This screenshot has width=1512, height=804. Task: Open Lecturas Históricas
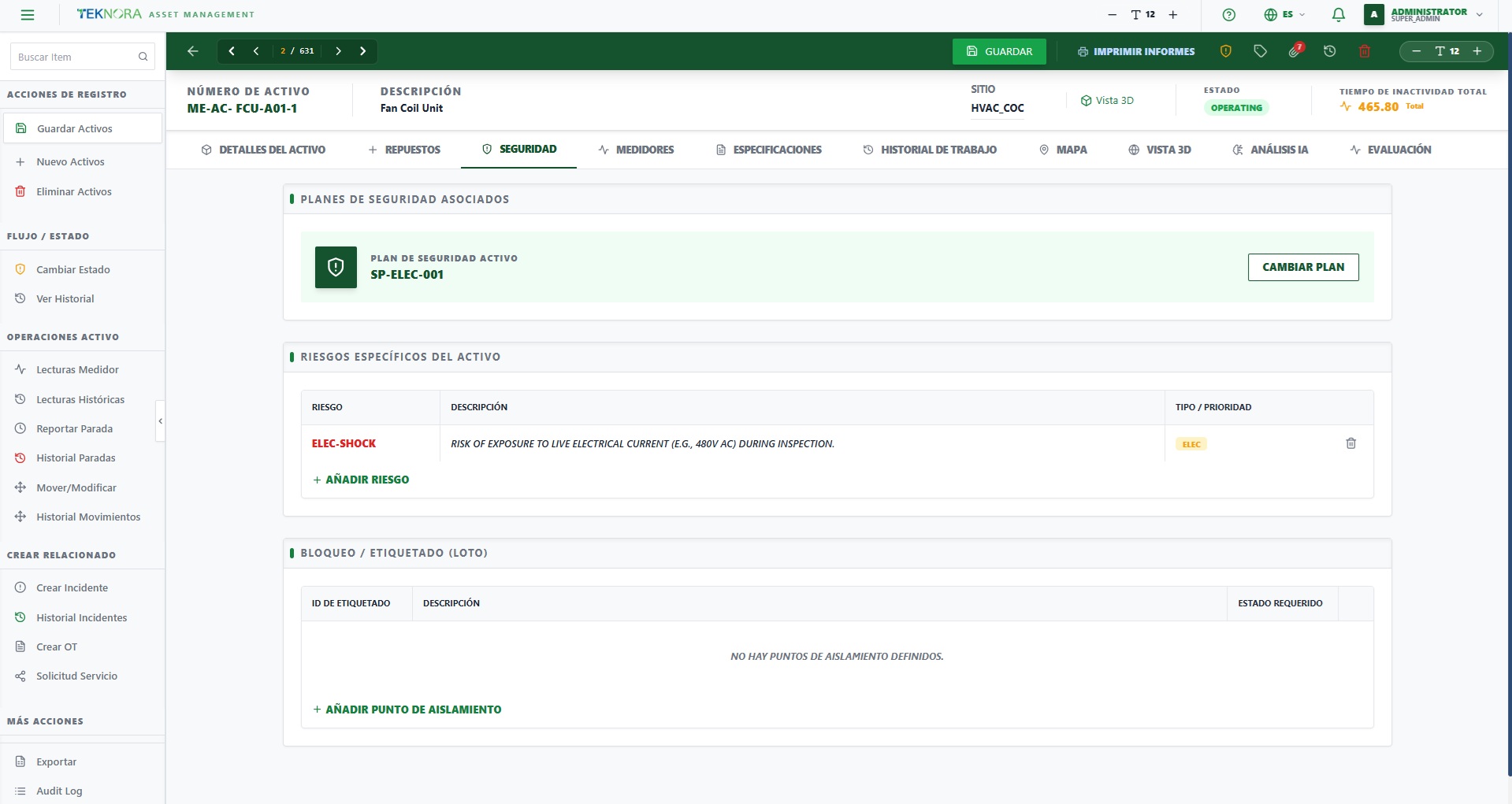point(83,399)
